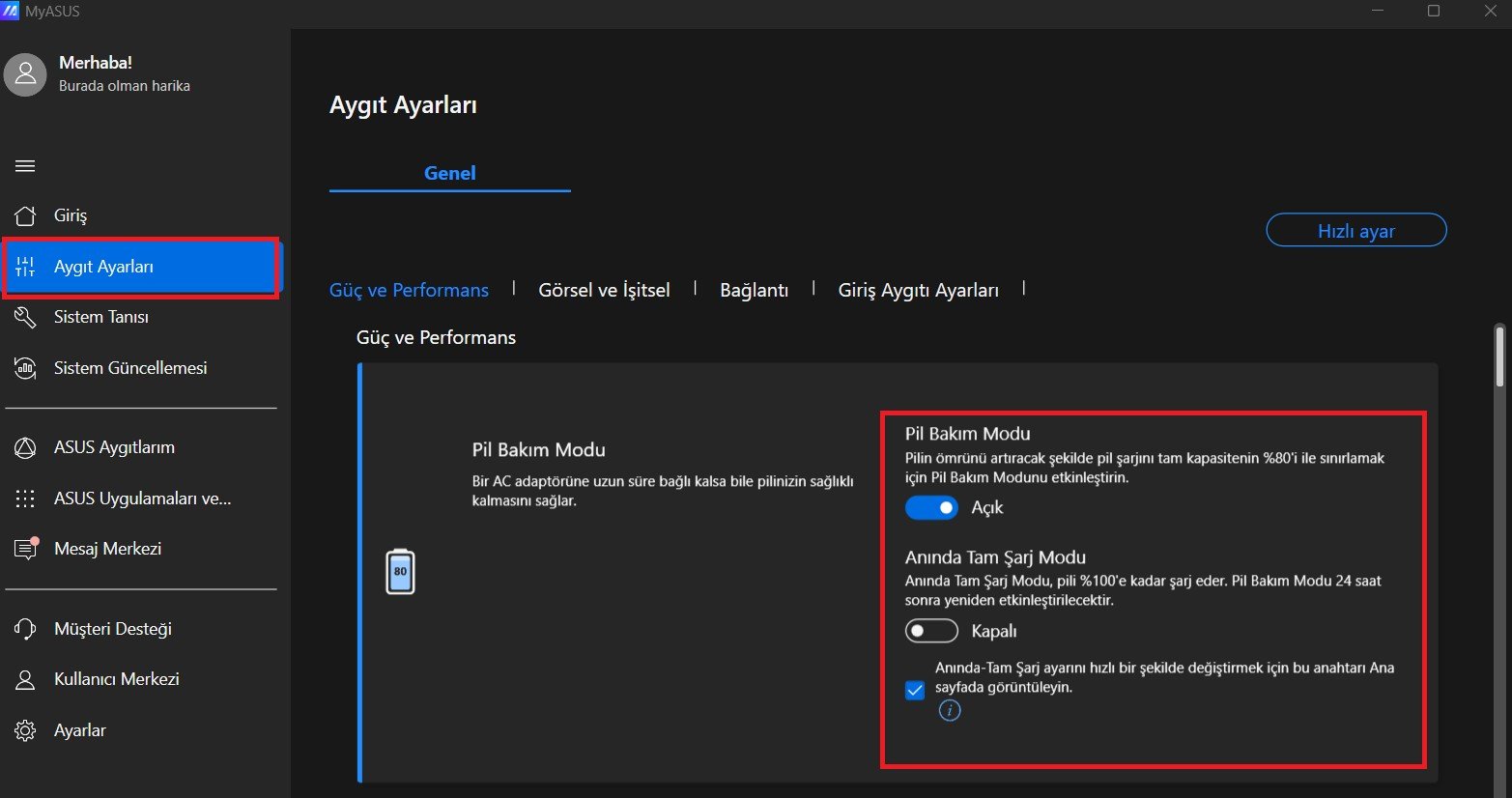Click the Hızlı ayar button
1512x798 pixels.
point(1356,231)
